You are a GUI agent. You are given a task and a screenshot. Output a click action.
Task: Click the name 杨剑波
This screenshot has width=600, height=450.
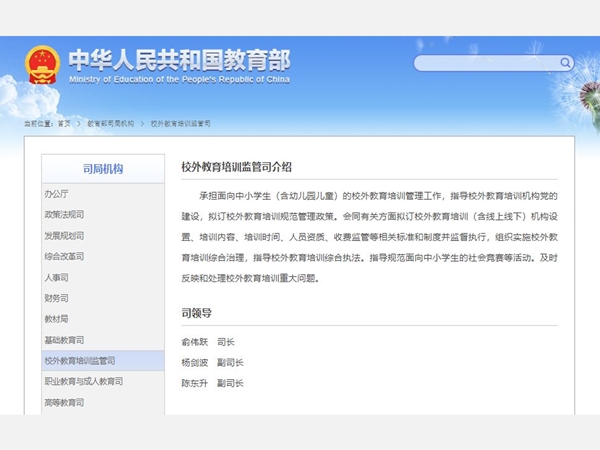click(195, 362)
